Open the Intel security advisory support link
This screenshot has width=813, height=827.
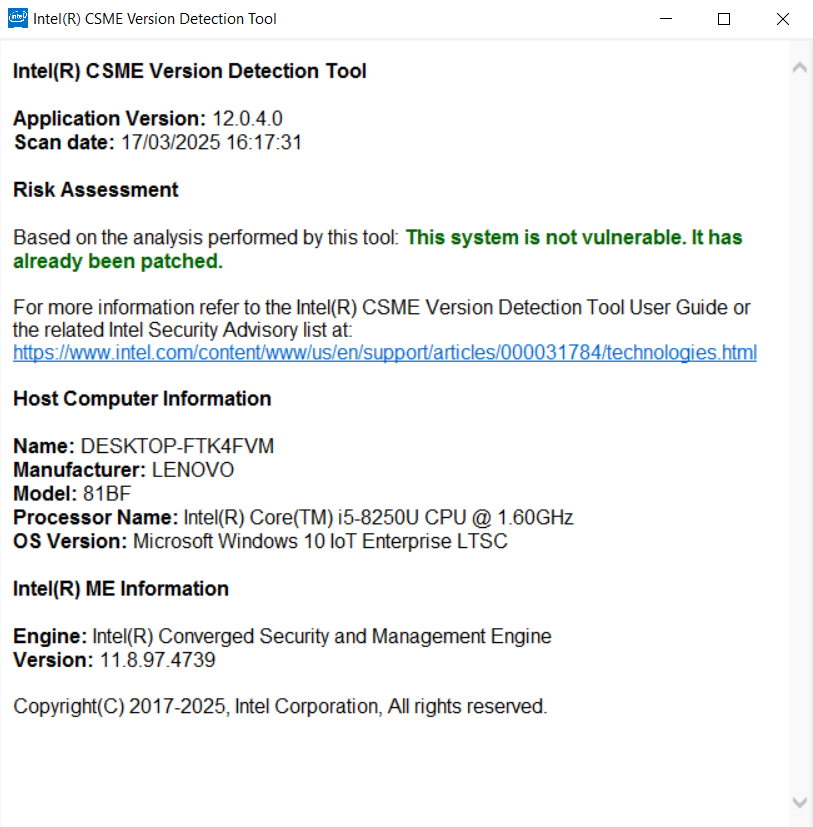[384, 352]
